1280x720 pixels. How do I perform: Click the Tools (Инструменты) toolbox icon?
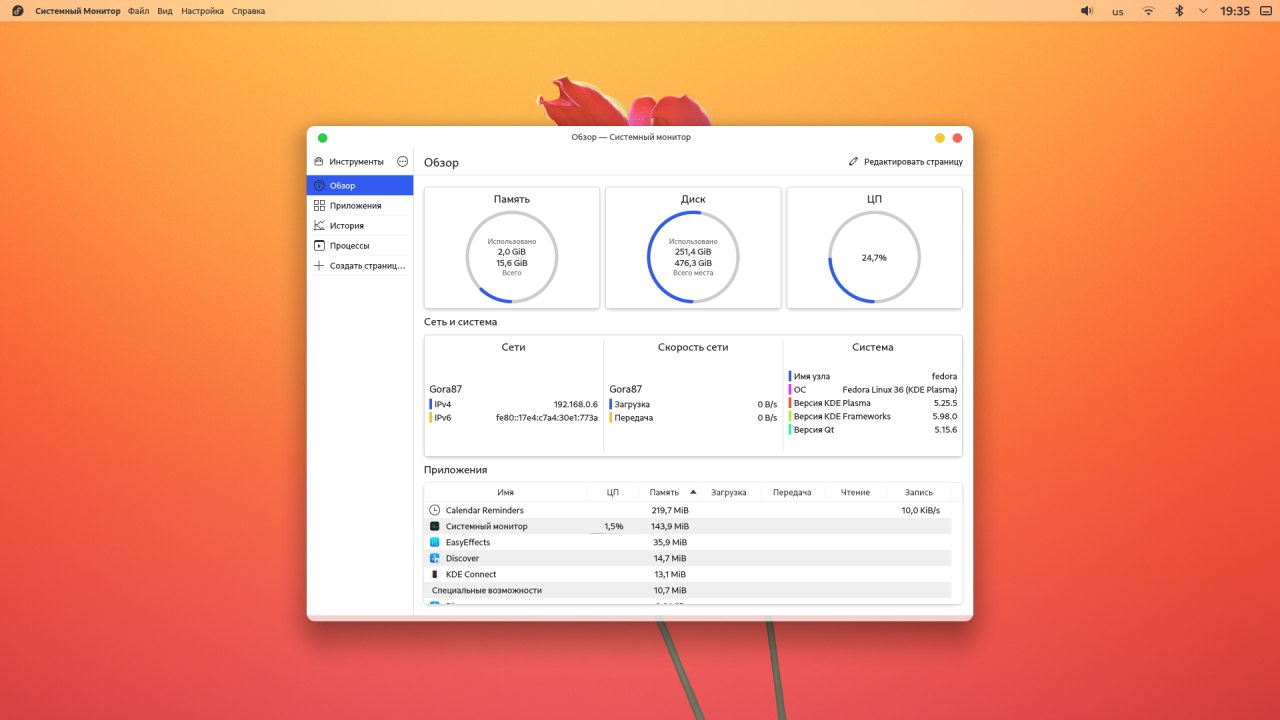point(319,161)
